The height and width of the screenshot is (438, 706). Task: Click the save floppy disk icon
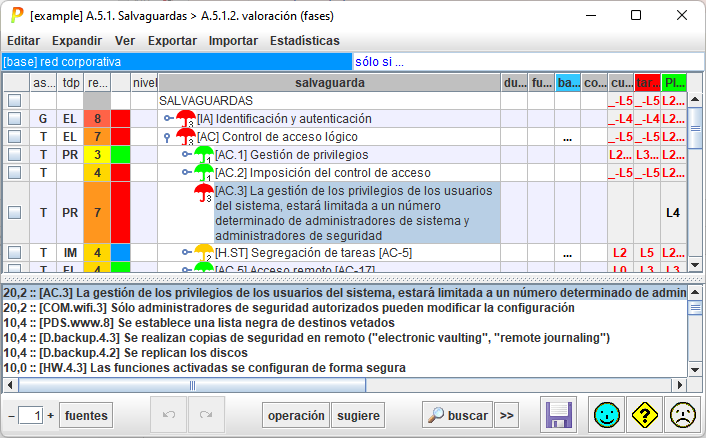558,415
